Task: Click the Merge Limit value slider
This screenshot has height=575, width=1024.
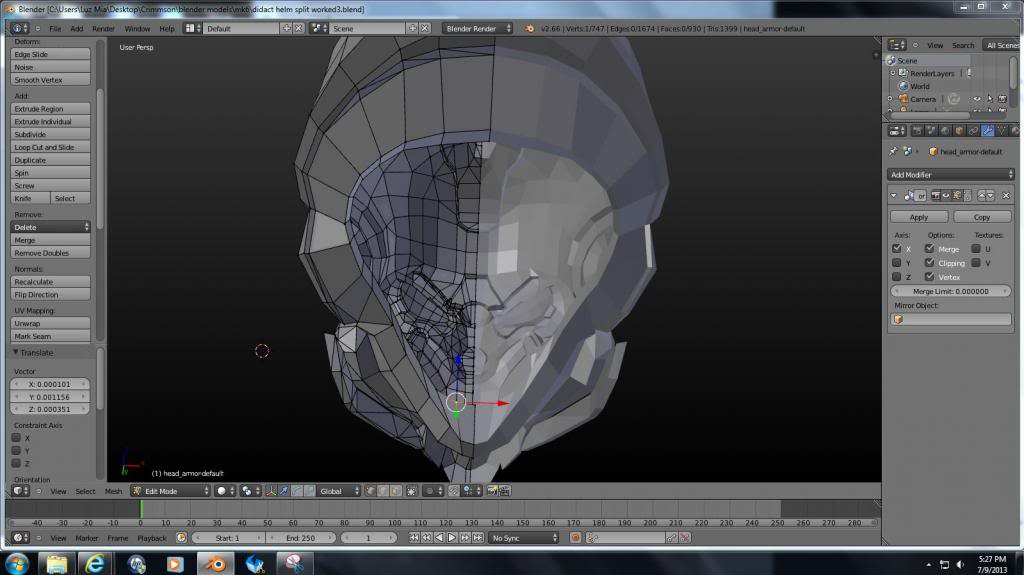Action: (951, 291)
